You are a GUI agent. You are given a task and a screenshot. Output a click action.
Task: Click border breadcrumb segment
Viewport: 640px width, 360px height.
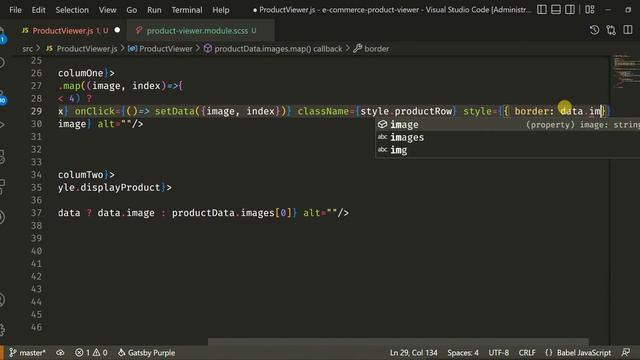point(371,49)
